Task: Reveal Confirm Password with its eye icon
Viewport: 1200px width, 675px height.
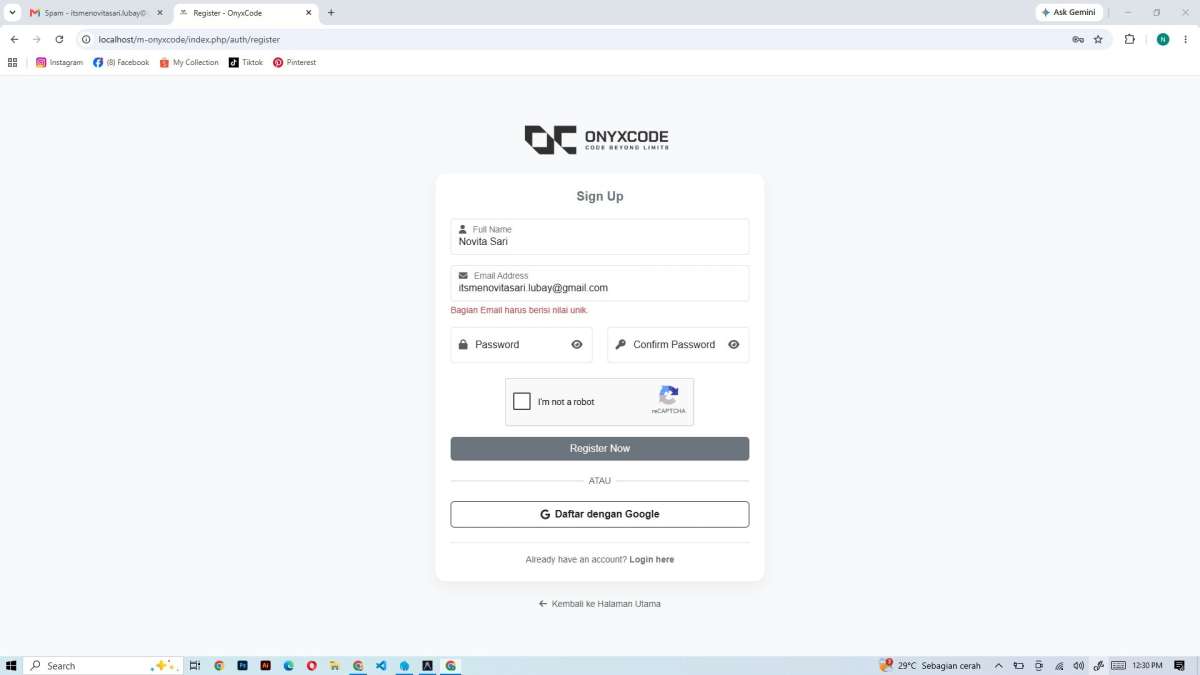Action: (734, 345)
